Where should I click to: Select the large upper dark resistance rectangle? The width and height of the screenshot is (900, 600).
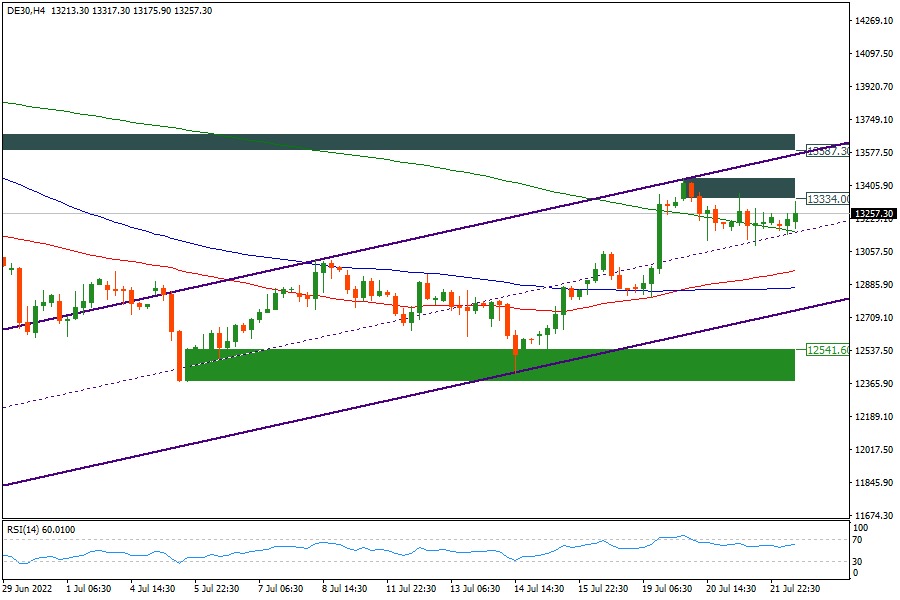[398, 141]
